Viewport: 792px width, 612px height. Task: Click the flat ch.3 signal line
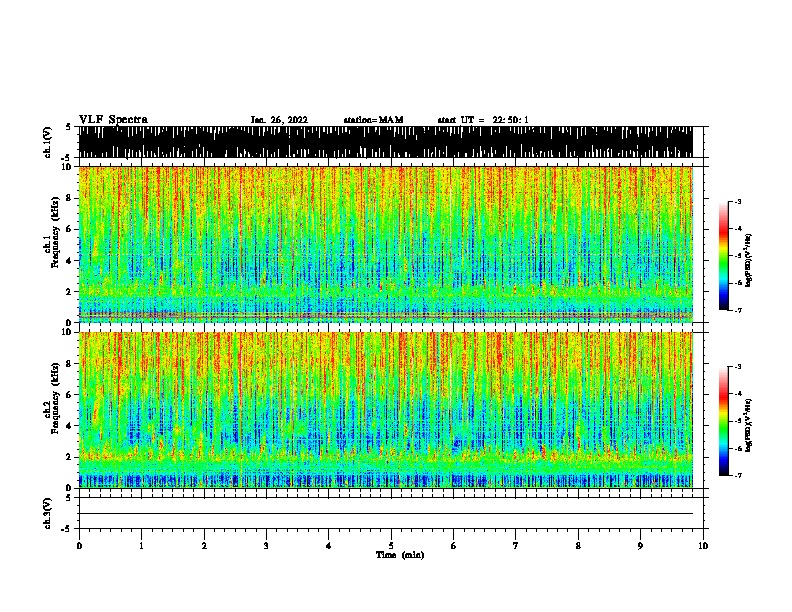pyautogui.click(x=385, y=514)
